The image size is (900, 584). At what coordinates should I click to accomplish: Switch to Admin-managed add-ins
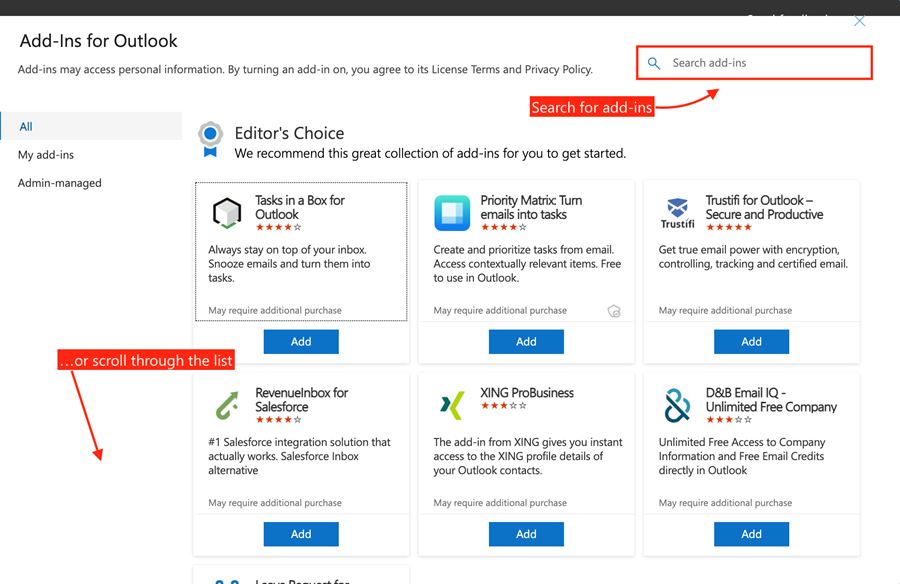point(60,183)
